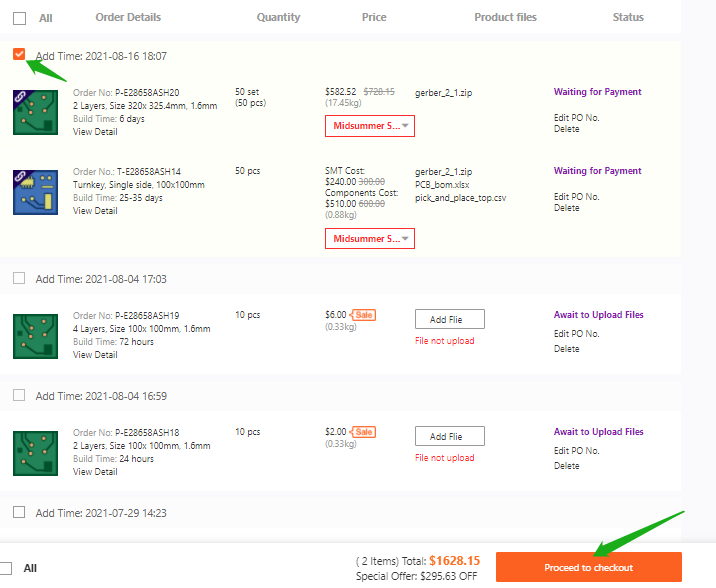Screen dimensions: 716x588
Task: Click Add File for order P-E28658ASH19
Action: click(x=449, y=319)
